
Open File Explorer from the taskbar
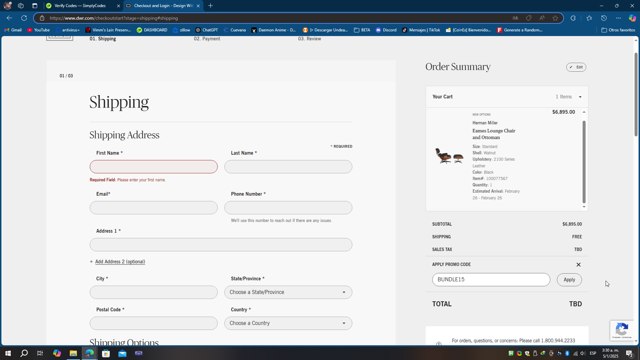(x=73, y=353)
